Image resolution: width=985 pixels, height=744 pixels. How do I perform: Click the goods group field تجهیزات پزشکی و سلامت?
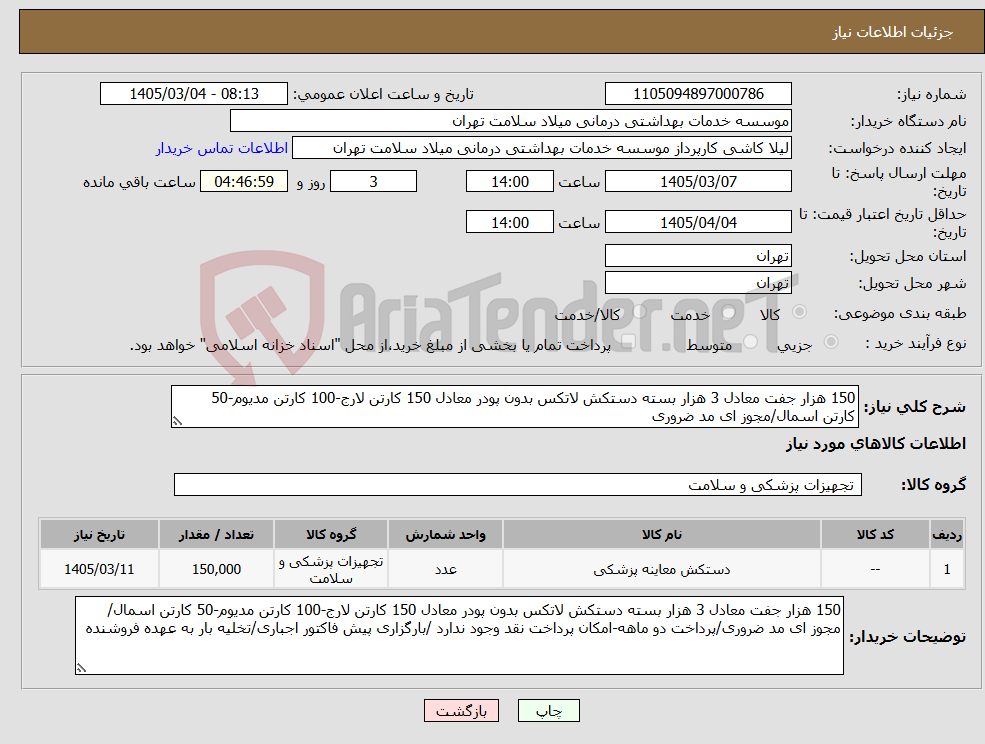click(518, 484)
